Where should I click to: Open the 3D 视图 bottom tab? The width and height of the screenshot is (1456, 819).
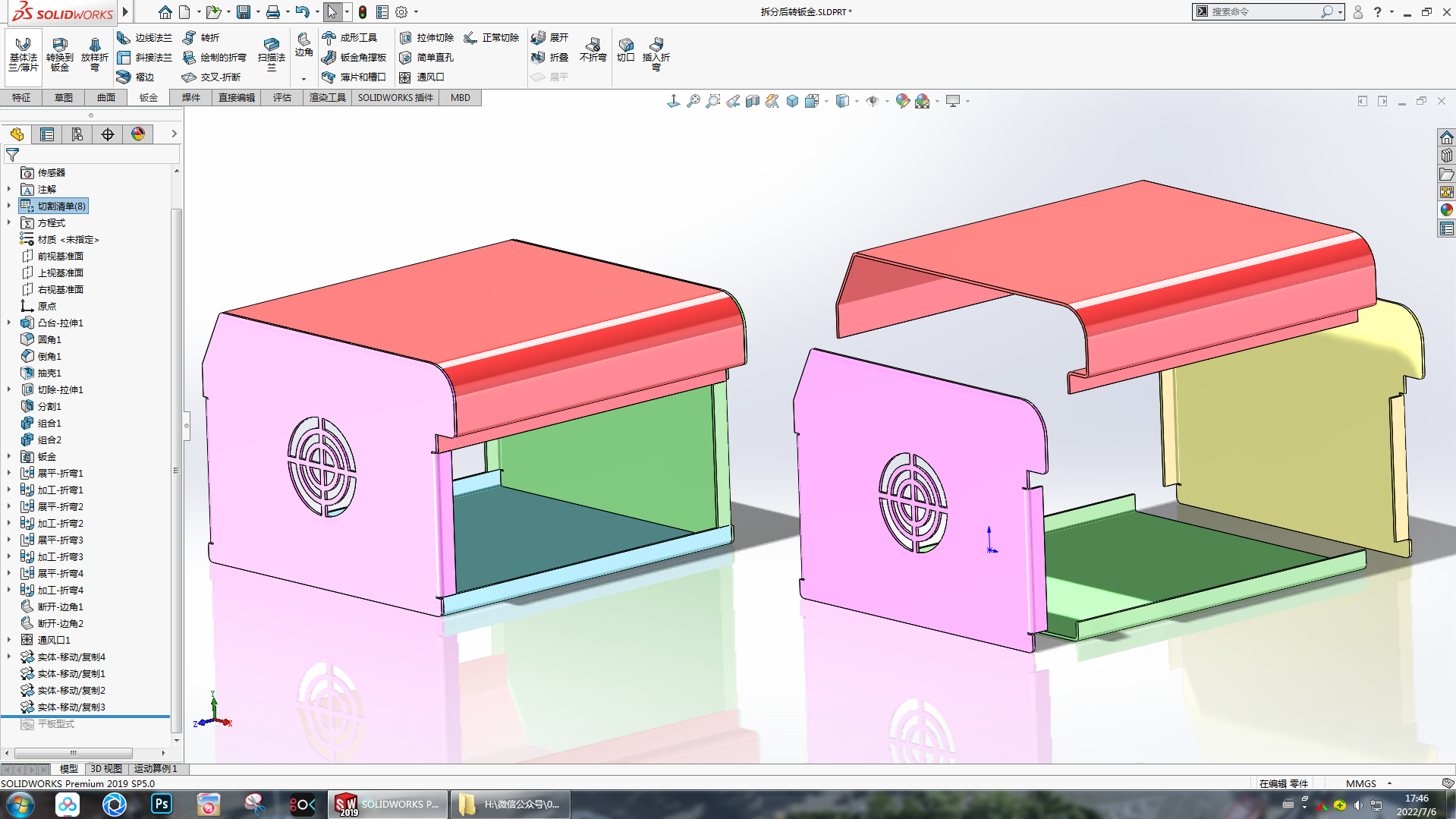pyautogui.click(x=106, y=769)
